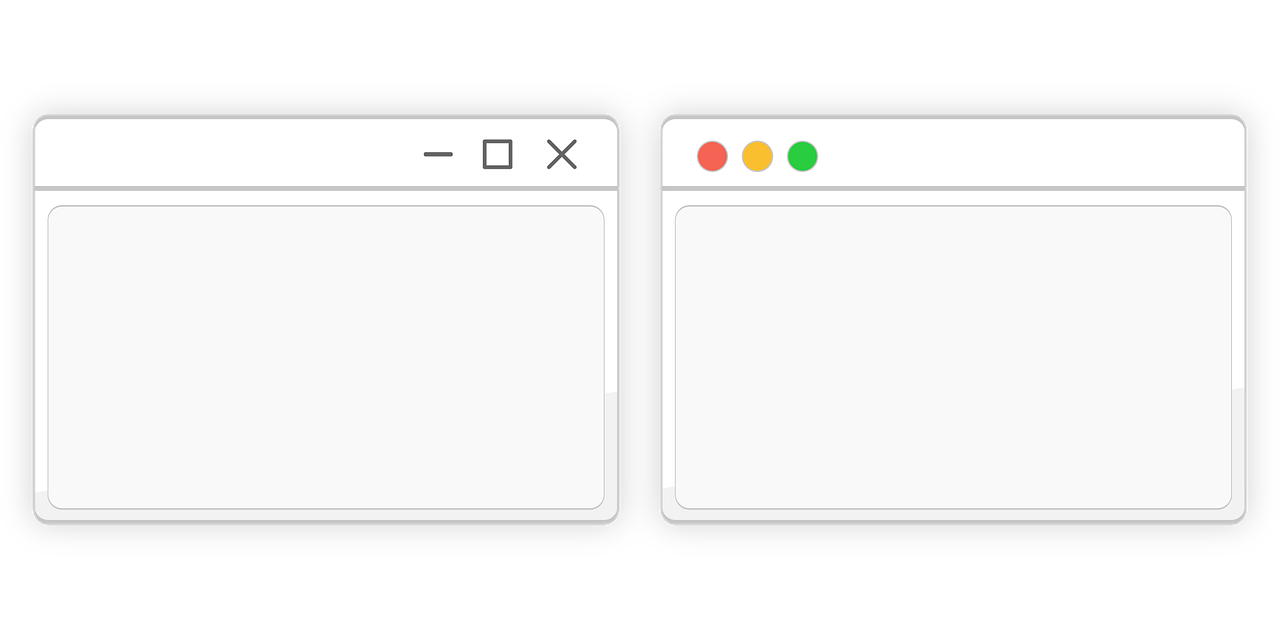Viewport: 1280px width, 640px height.
Task: Focus the rounded gray panel in the Windows-style window
Action: (x=326, y=357)
